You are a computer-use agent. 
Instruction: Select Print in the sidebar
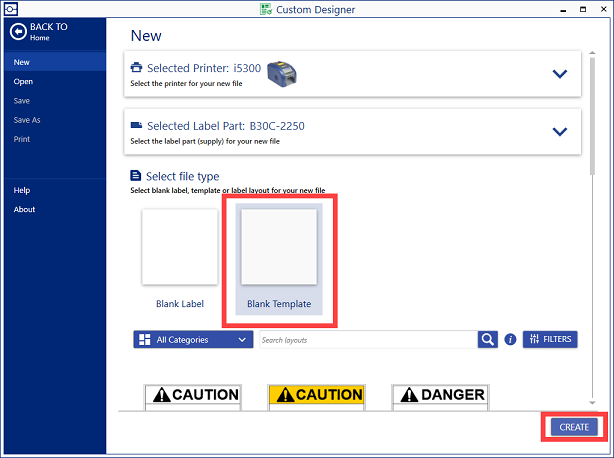22,139
